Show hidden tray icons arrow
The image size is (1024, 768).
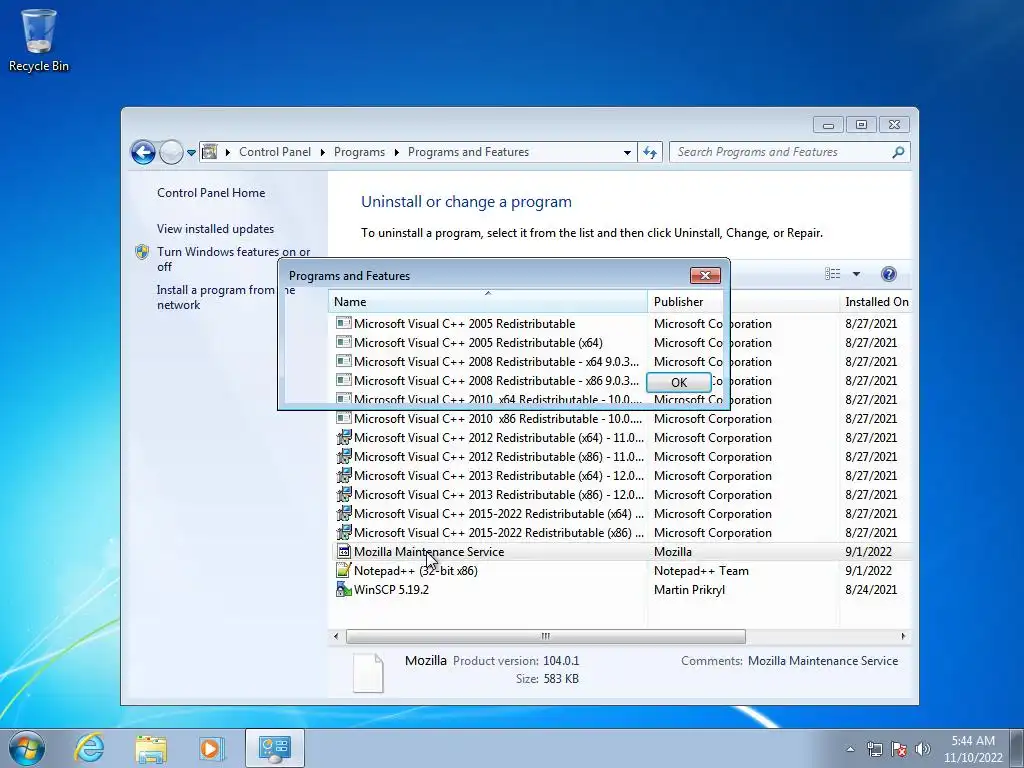[850, 749]
